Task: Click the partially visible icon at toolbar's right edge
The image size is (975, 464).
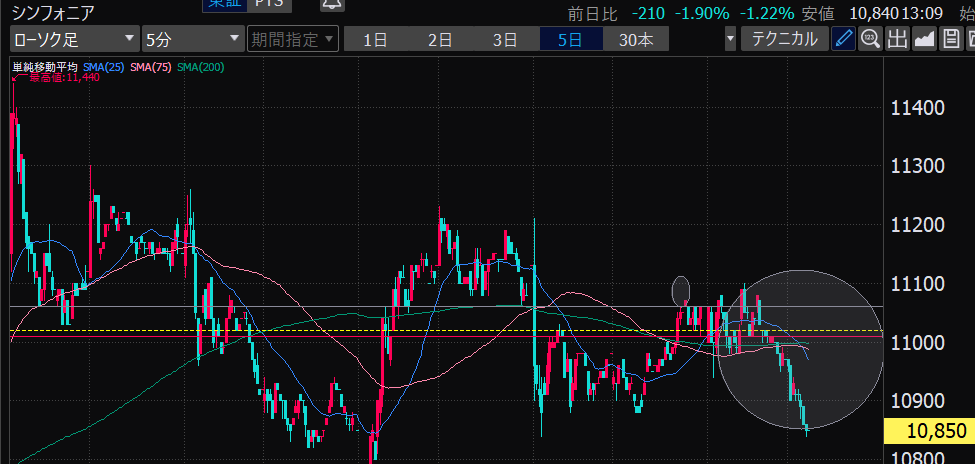Action: pos(970,40)
